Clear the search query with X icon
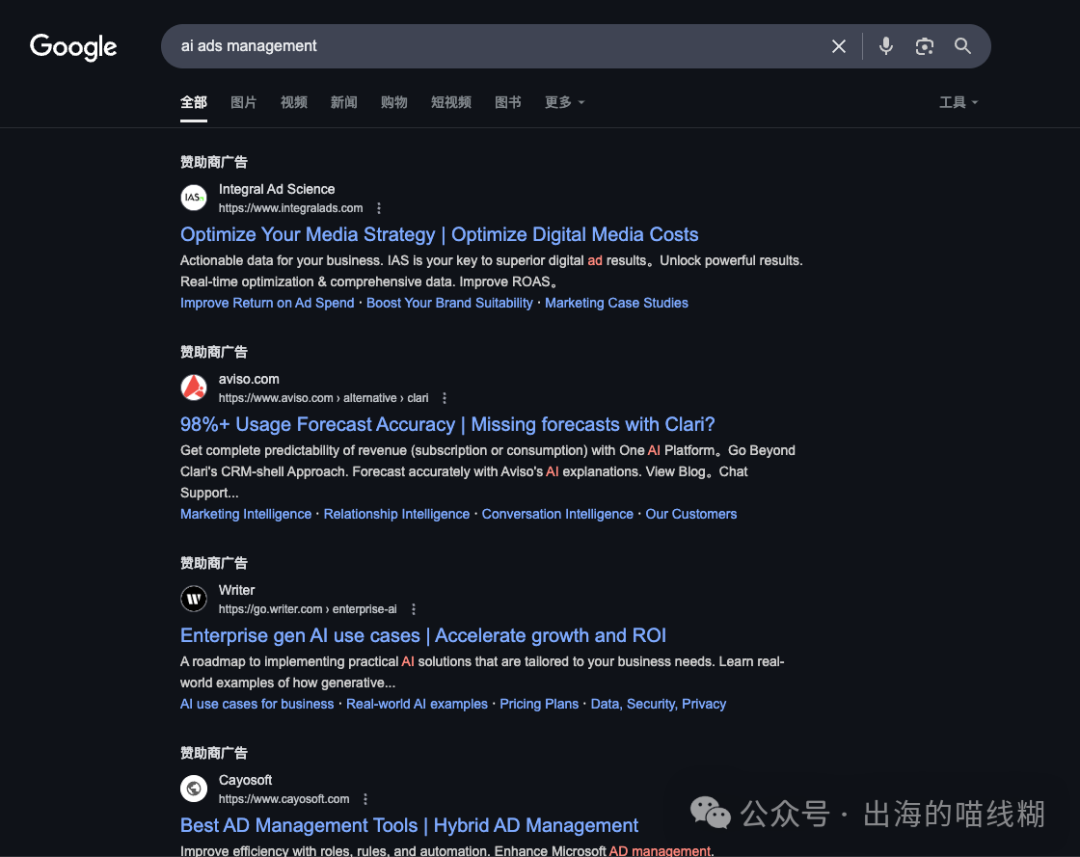Image resolution: width=1080 pixels, height=857 pixels. [838, 46]
